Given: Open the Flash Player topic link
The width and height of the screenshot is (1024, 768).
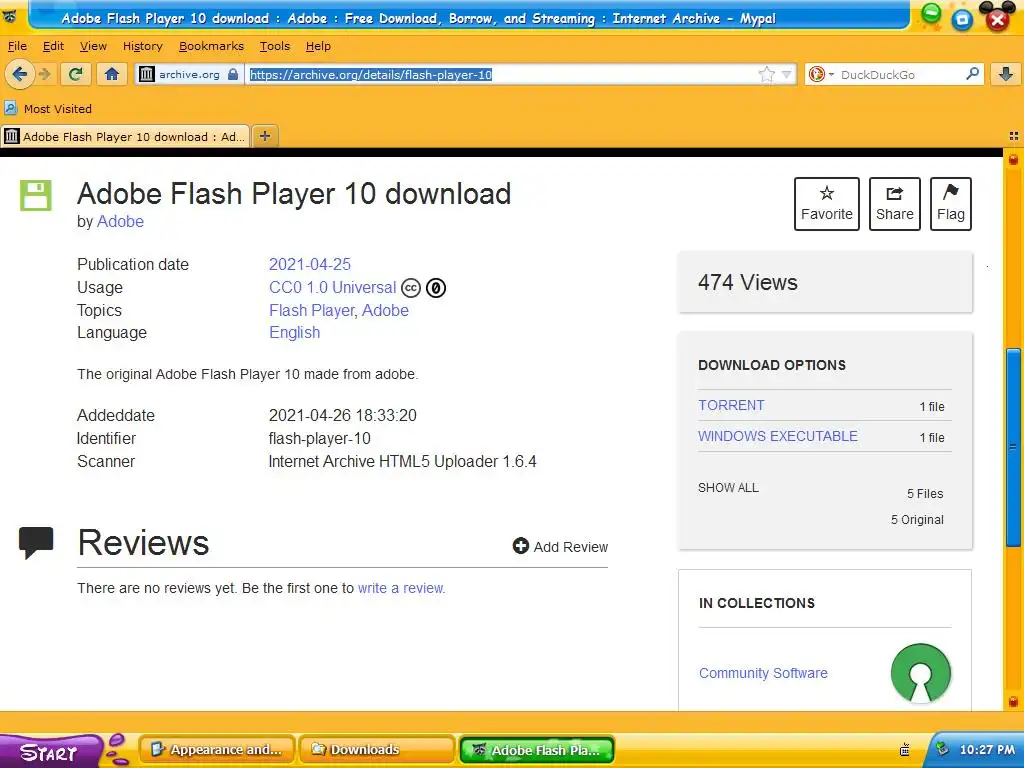Looking at the screenshot, I should point(312,310).
